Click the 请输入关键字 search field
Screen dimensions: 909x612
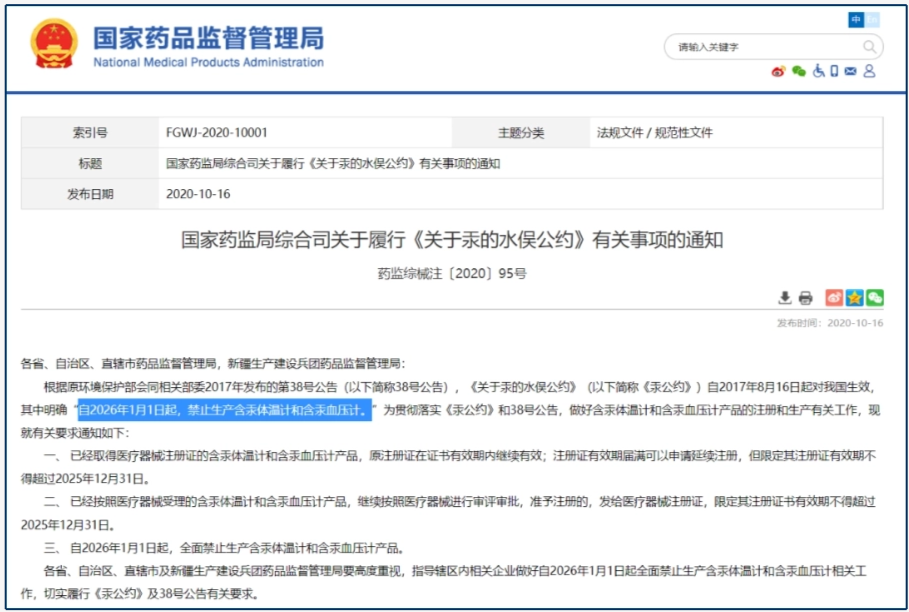point(760,47)
